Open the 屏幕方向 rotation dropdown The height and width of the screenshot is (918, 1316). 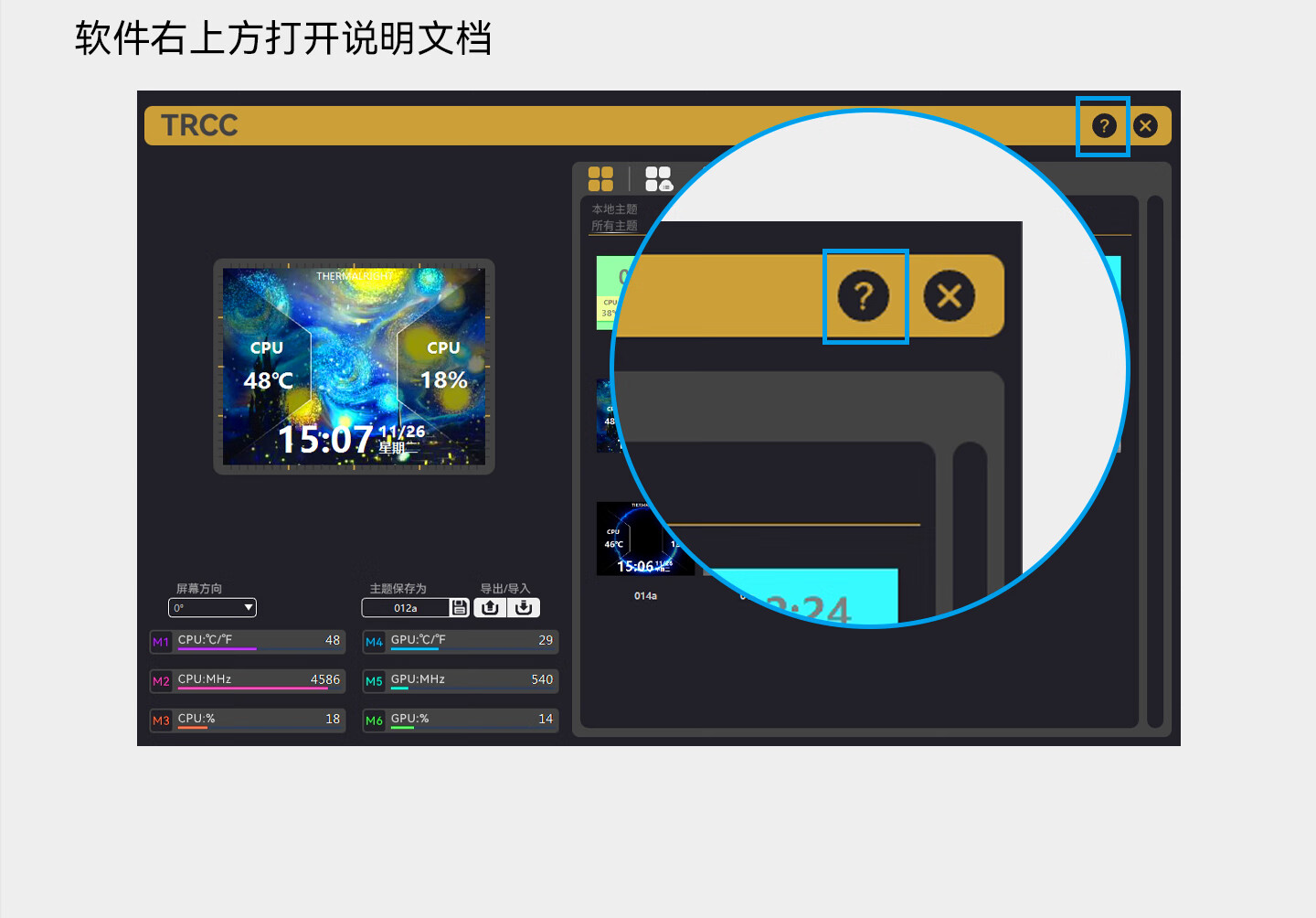tap(212, 608)
